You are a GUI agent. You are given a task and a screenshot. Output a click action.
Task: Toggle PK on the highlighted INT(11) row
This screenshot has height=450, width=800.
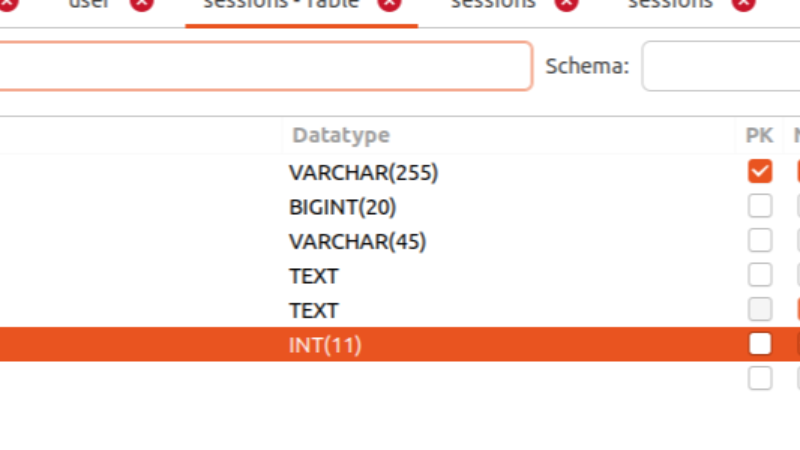coord(760,345)
